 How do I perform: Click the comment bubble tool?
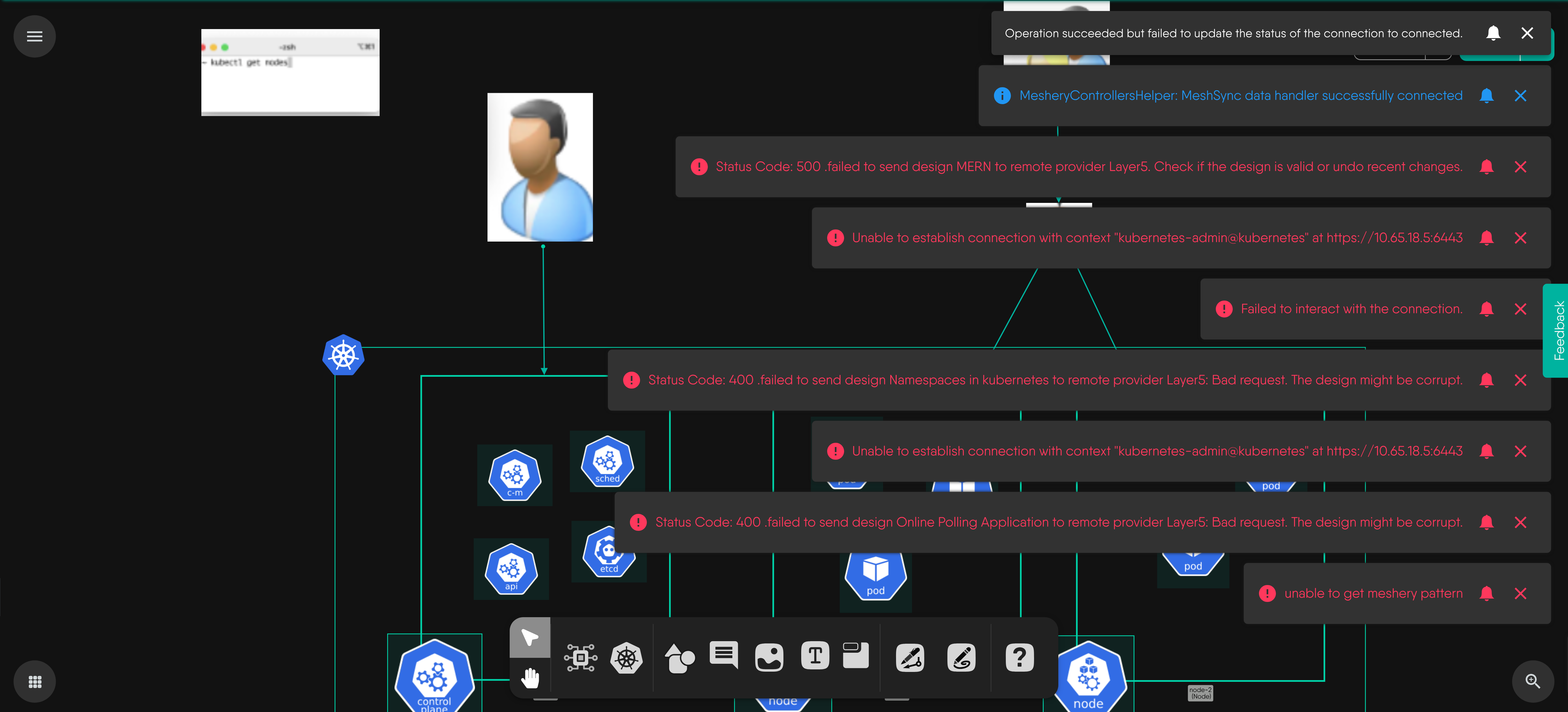click(x=724, y=655)
